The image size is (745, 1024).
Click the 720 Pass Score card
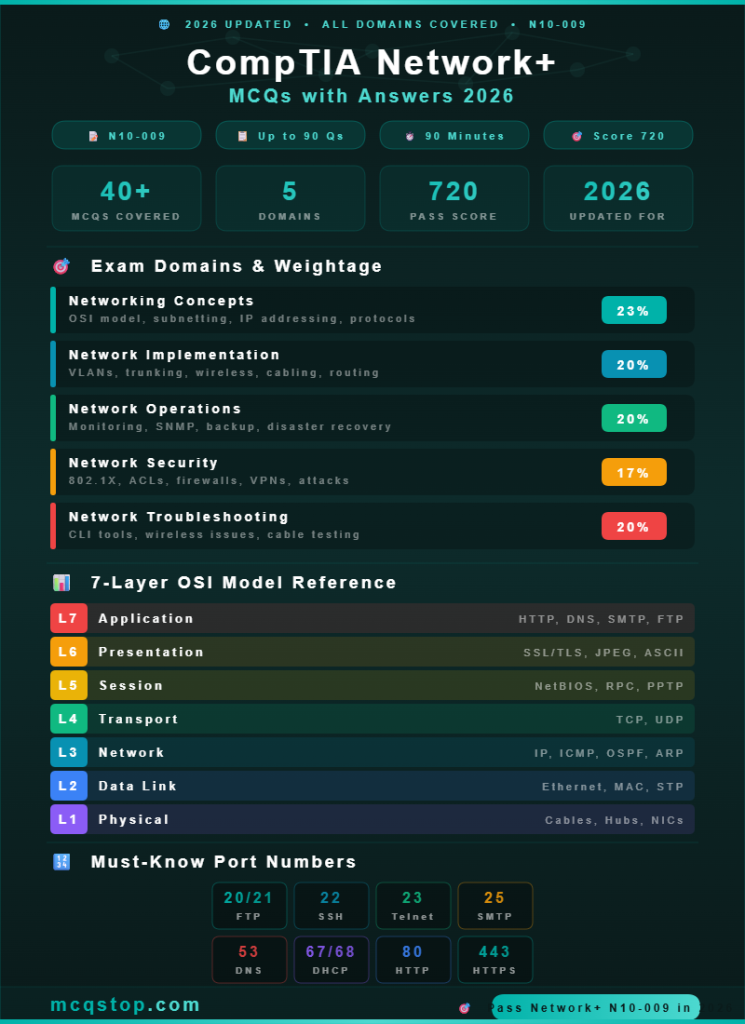pyautogui.click(x=454, y=199)
